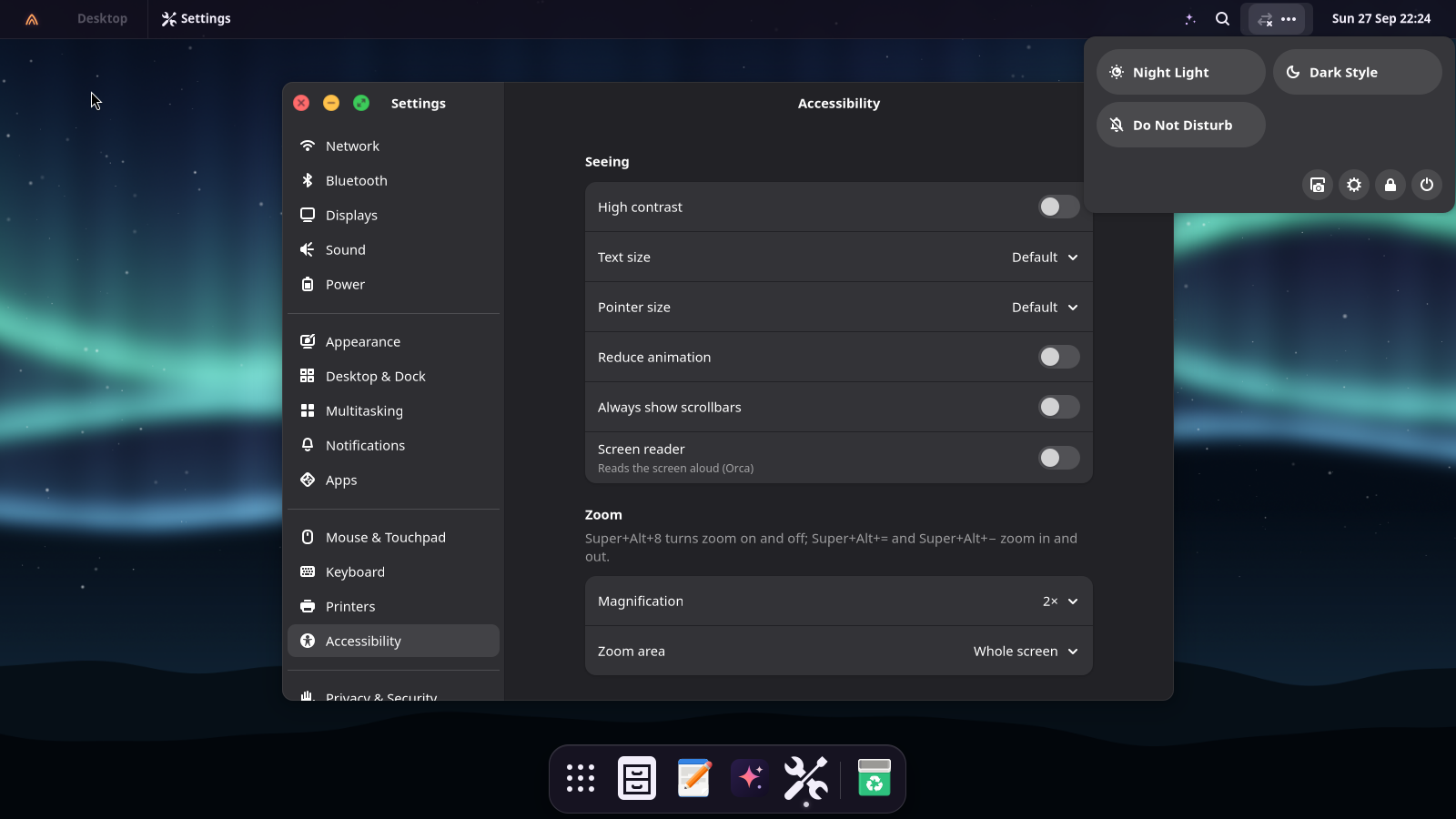Viewport: 1456px width, 819px height.
Task: Expand the Text size dropdown
Action: pyautogui.click(x=1045, y=258)
